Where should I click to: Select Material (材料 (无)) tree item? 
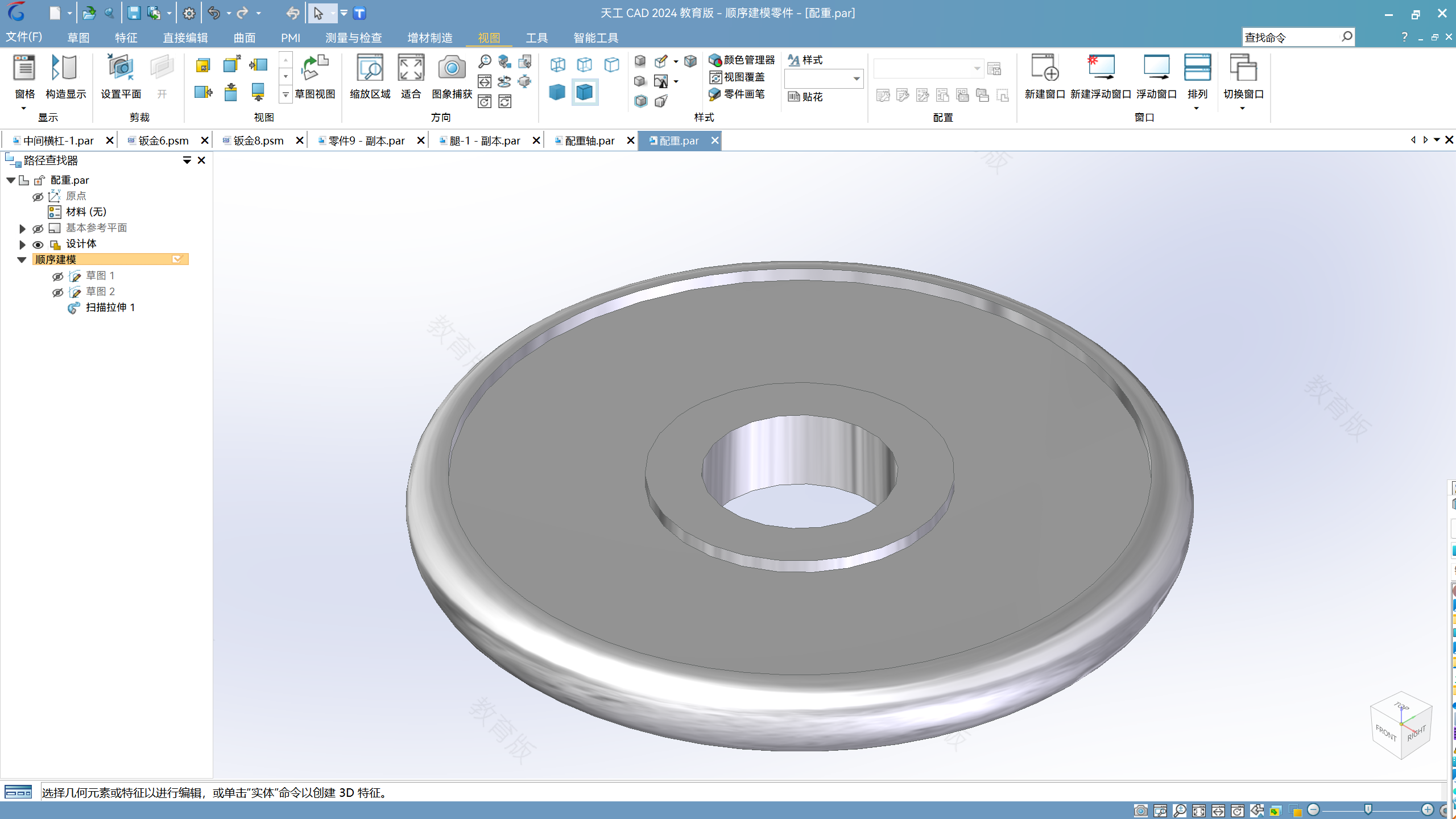[x=86, y=212]
